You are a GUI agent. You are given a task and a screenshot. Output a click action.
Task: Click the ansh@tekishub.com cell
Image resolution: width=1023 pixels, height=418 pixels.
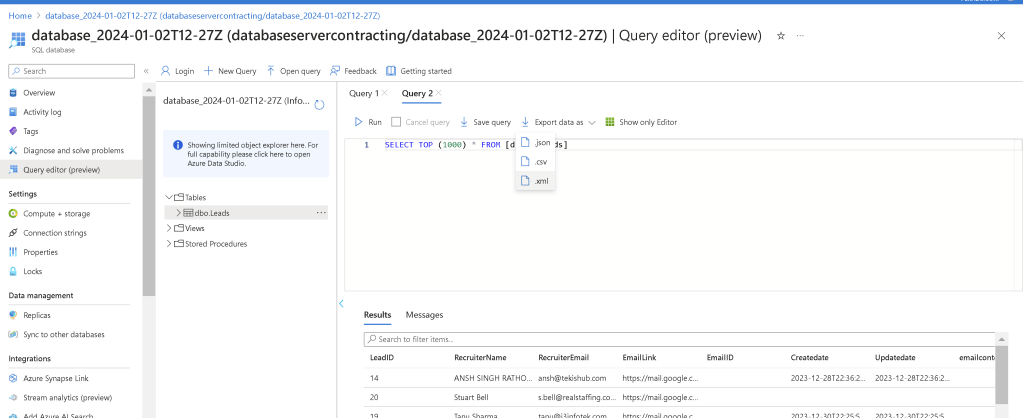(x=572, y=378)
